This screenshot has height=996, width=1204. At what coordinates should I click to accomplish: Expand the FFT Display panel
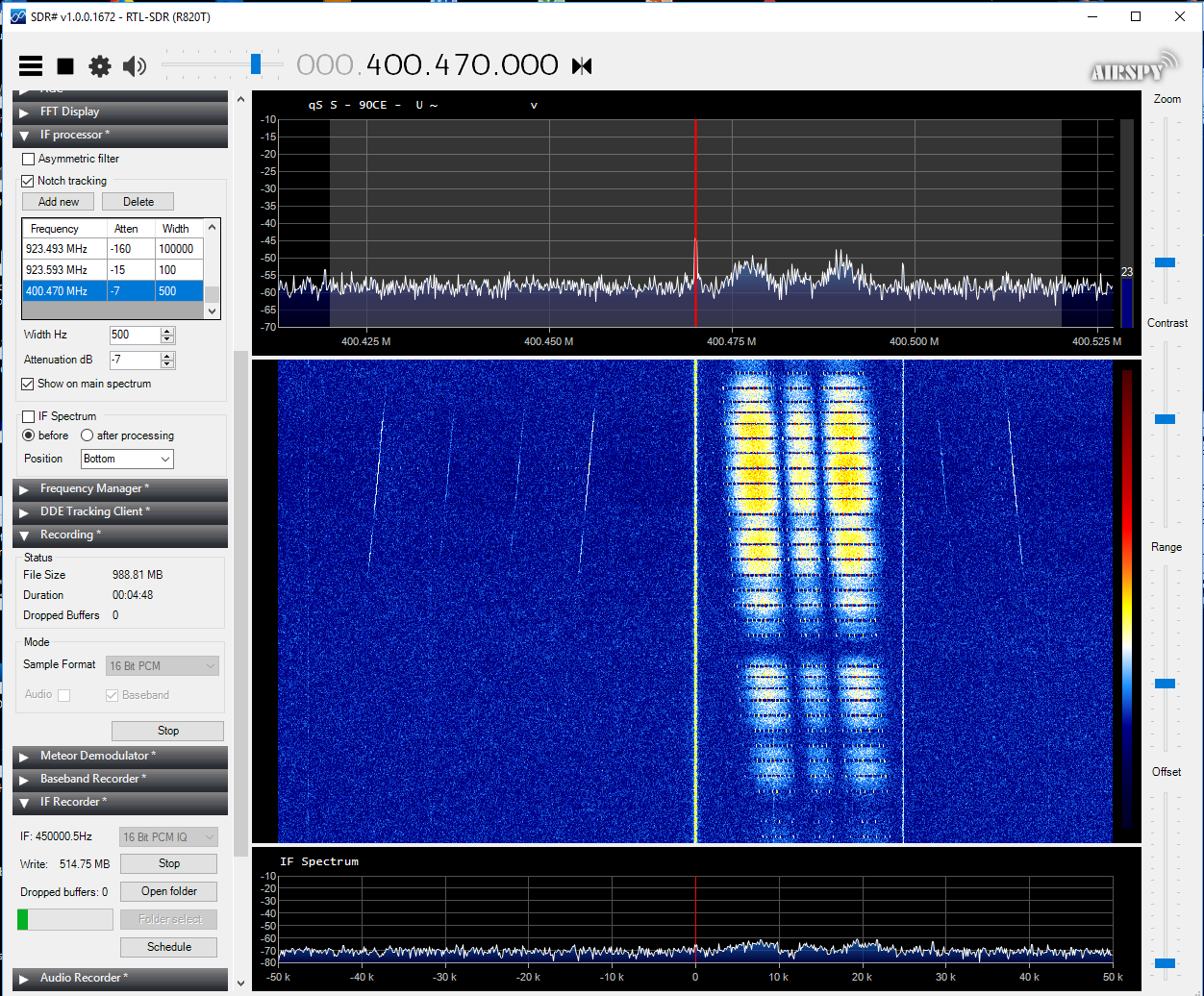pyautogui.click(x=120, y=112)
